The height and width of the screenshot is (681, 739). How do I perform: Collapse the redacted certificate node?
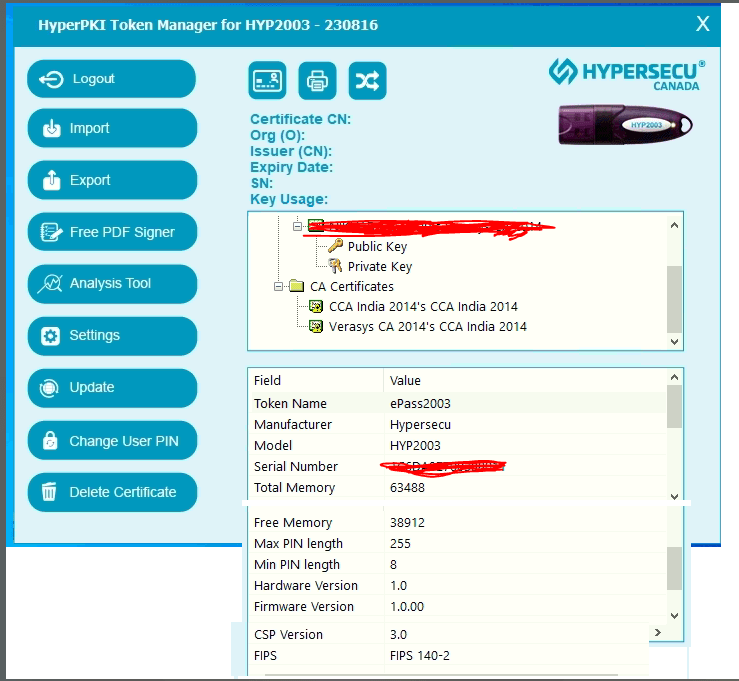297,227
